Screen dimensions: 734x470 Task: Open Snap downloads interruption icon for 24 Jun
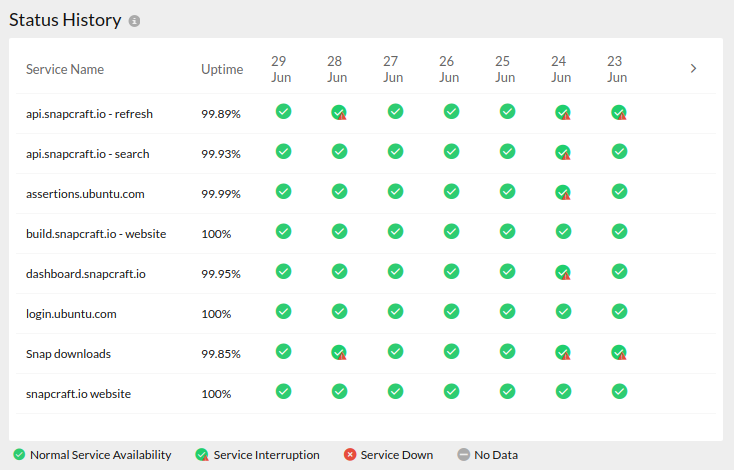click(x=563, y=352)
